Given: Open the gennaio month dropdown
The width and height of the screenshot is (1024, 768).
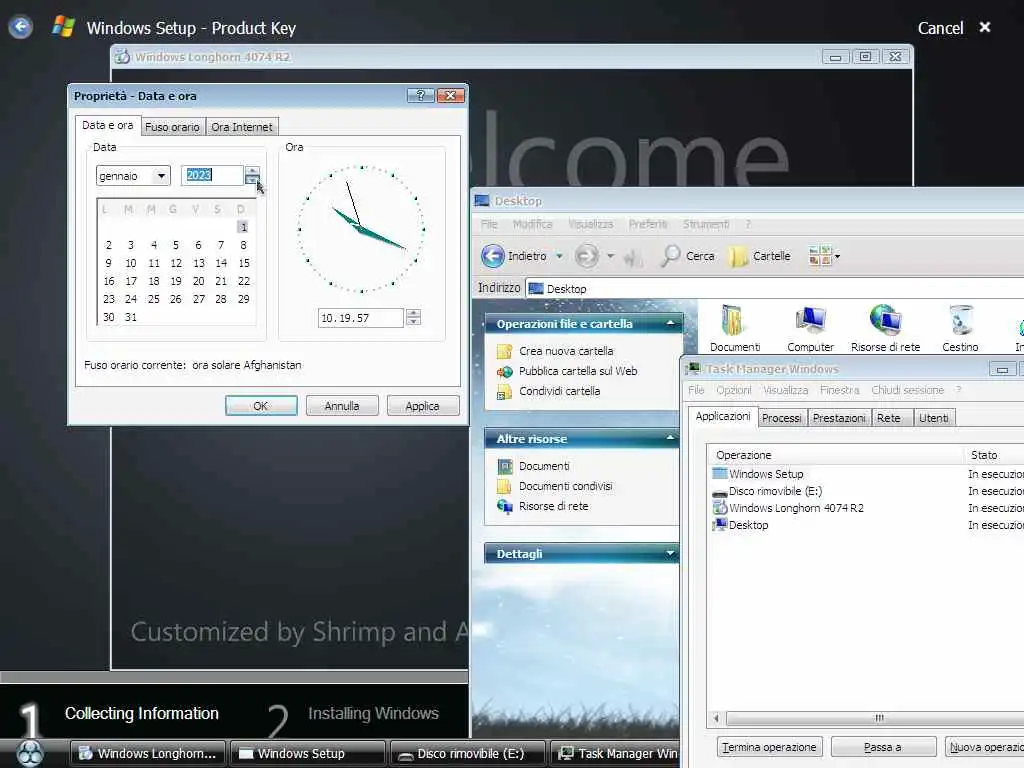Looking at the screenshot, I should pyautogui.click(x=161, y=176).
